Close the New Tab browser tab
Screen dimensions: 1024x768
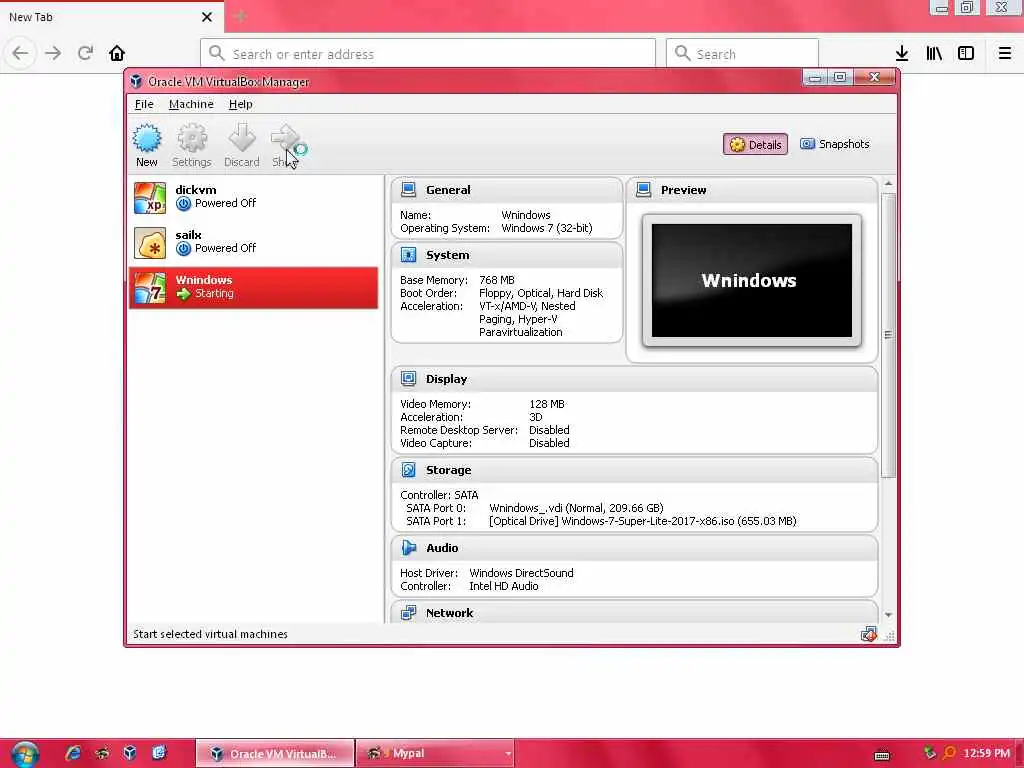tap(207, 17)
